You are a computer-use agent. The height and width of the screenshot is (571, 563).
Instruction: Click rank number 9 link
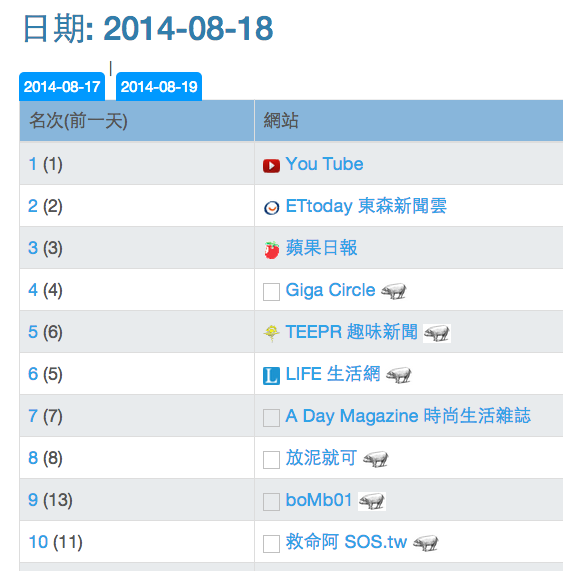33,500
